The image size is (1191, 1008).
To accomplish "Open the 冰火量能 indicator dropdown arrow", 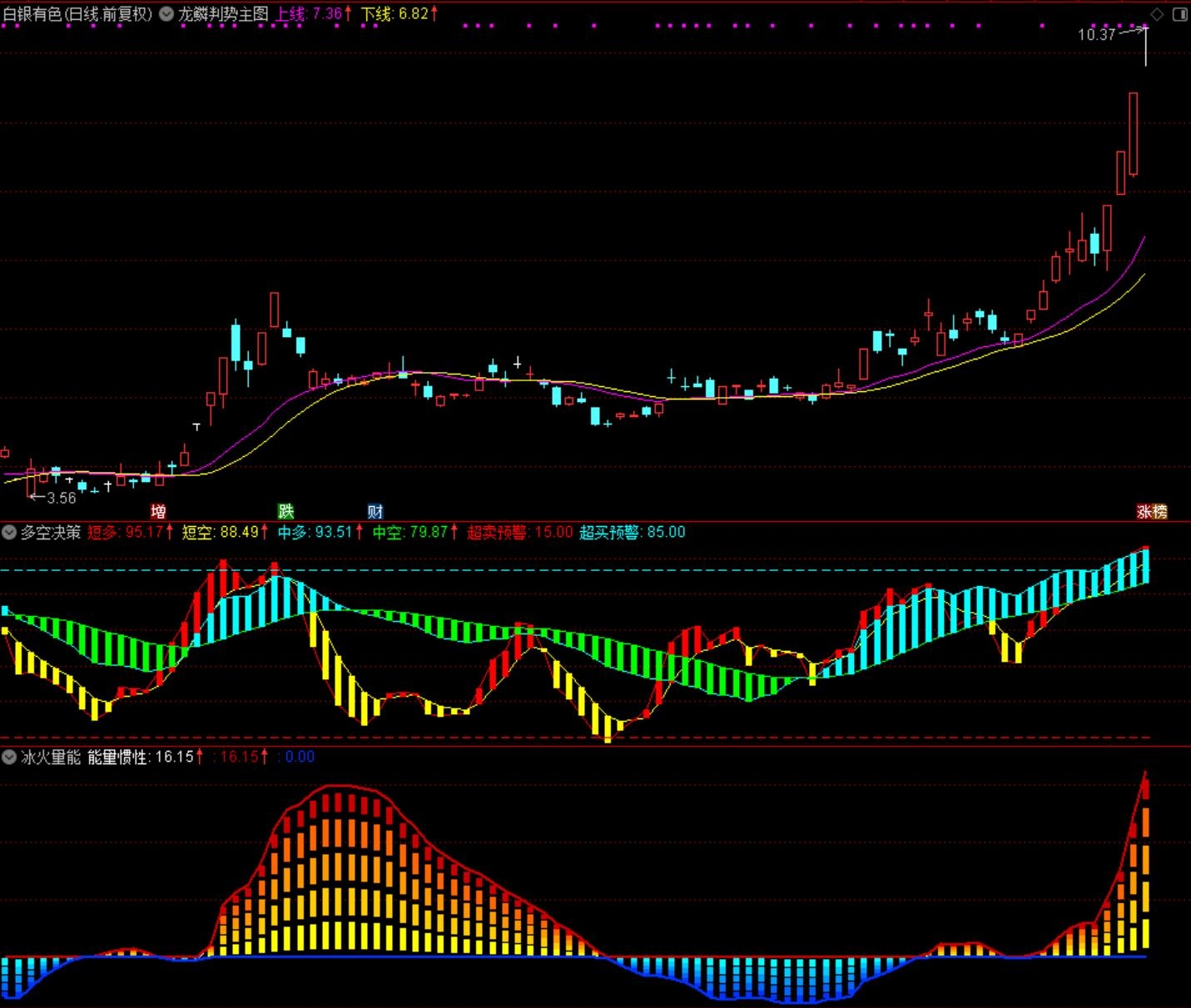I will tap(9, 757).
